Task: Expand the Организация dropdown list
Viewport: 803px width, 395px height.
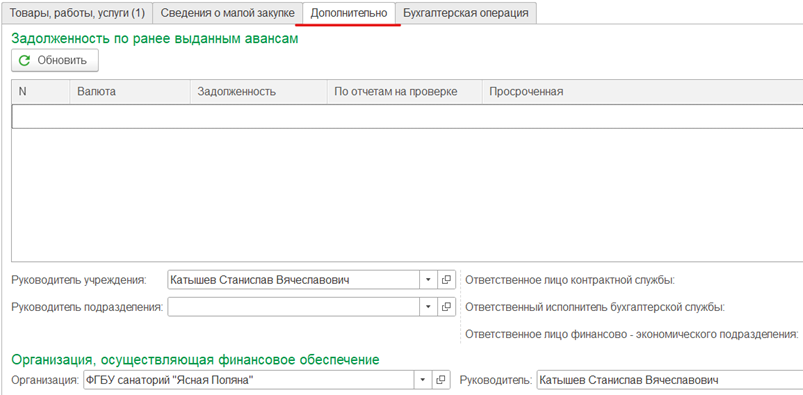Action: [423, 380]
